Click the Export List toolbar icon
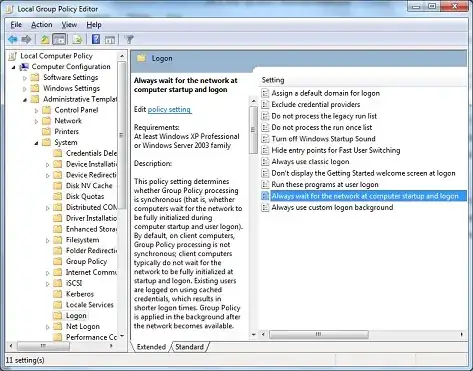The height and width of the screenshot is (371, 473). coord(77,40)
